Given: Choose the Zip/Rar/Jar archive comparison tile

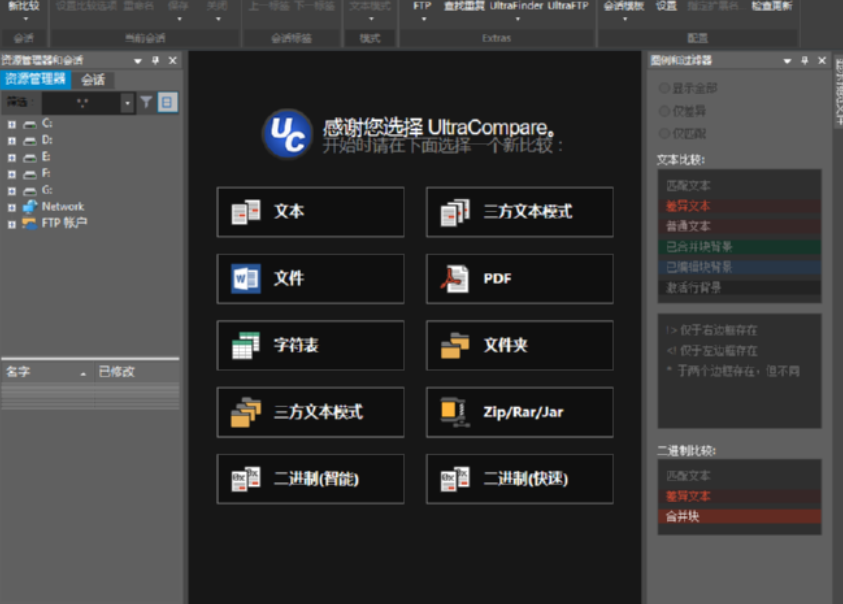Looking at the screenshot, I should (x=519, y=412).
